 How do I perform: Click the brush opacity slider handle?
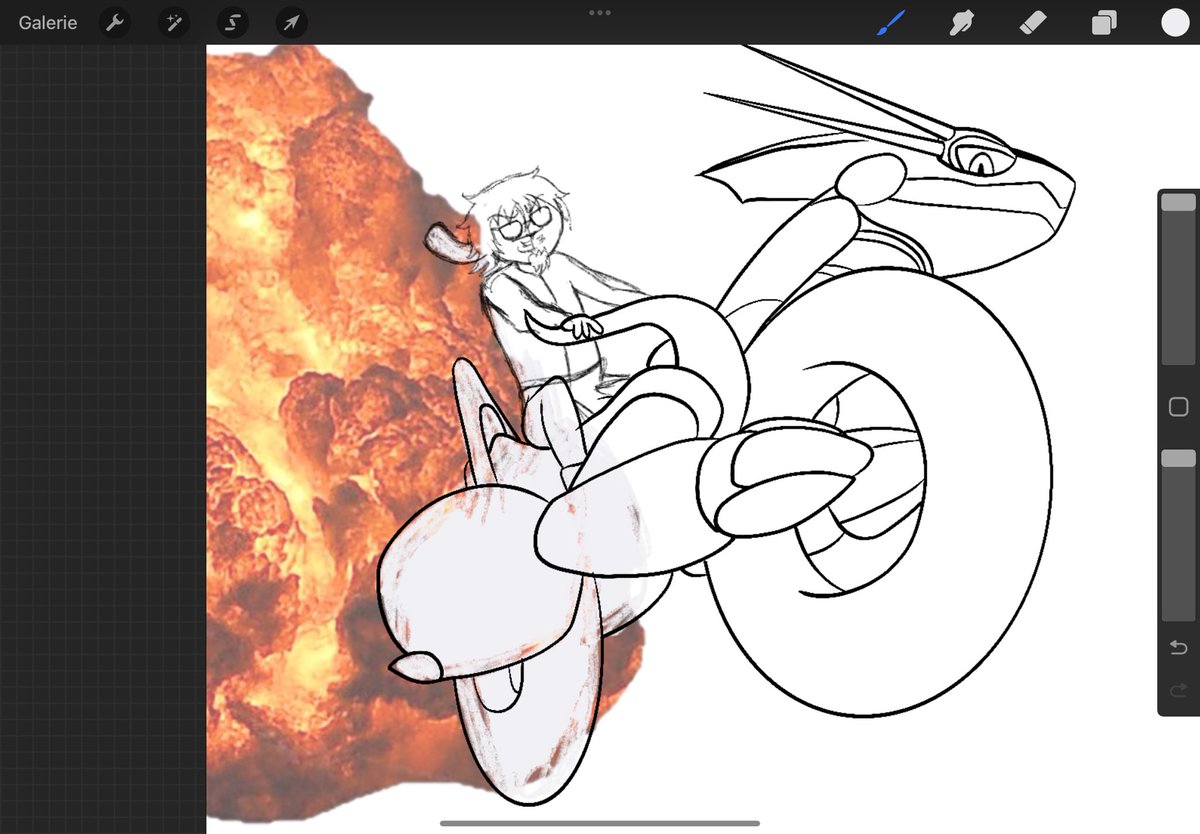pyautogui.click(x=1178, y=457)
